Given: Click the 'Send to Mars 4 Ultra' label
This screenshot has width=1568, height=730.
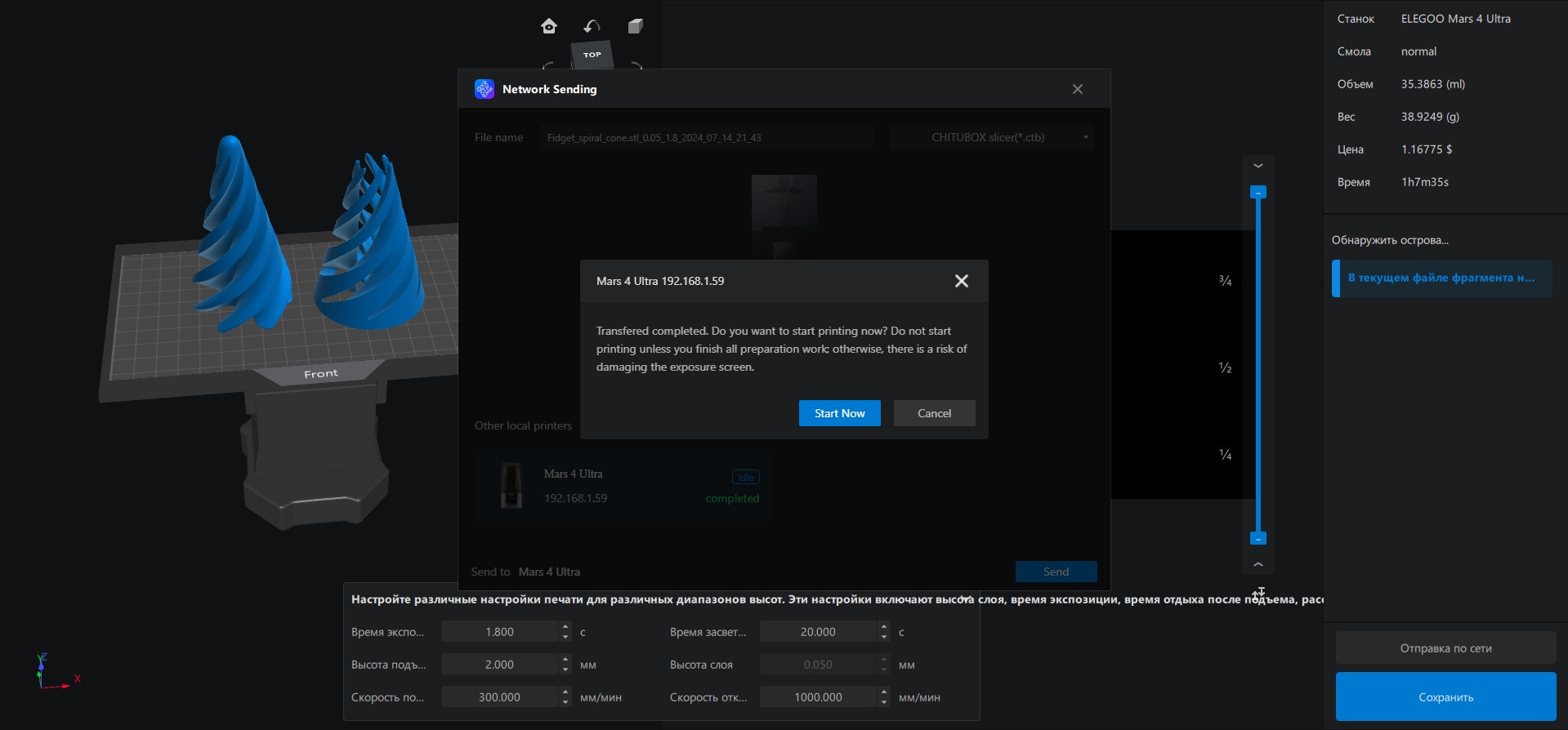Looking at the screenshot, I should click(x=525, y=572).
